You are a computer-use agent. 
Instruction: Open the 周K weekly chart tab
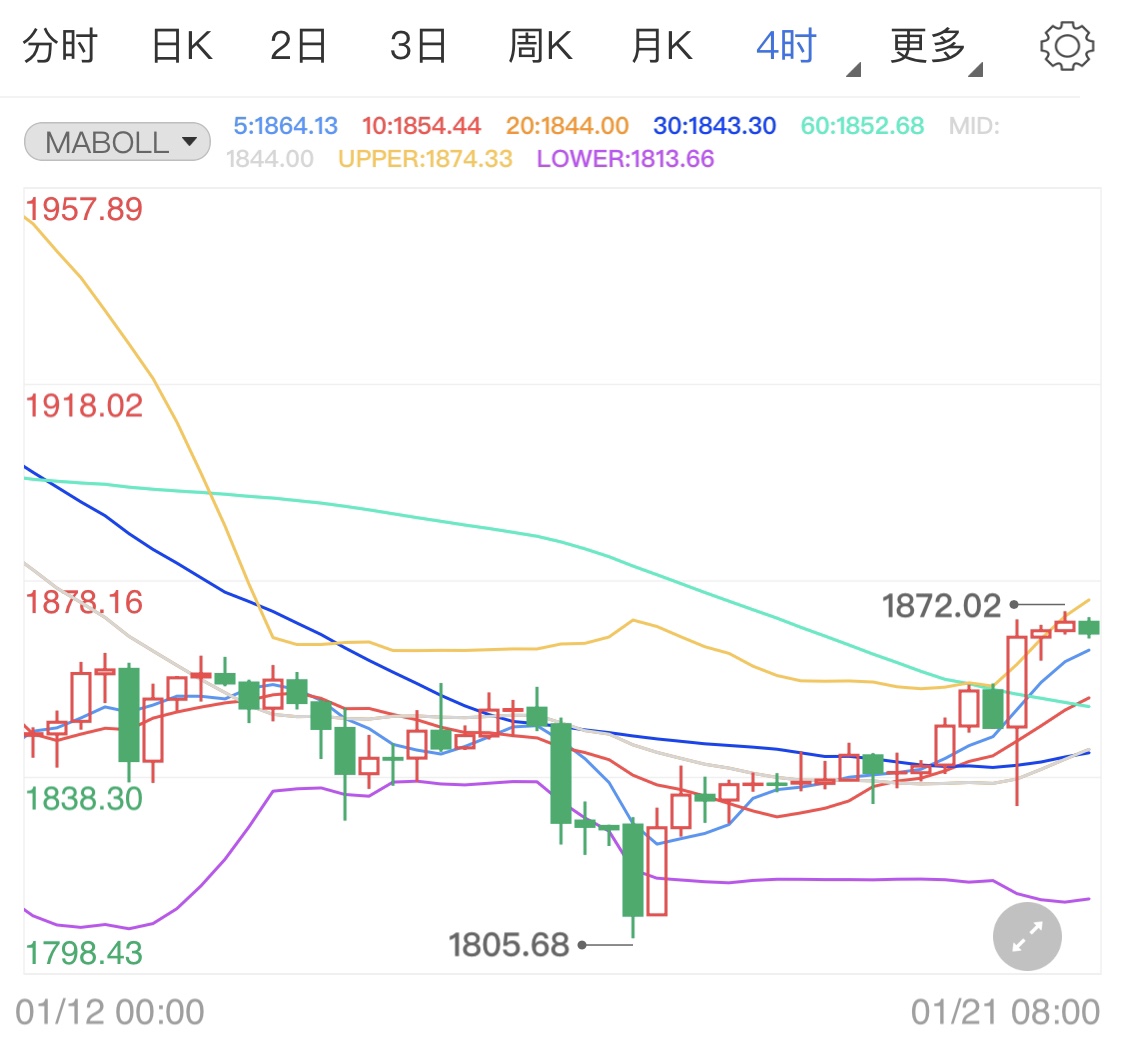tap(540, 47)
